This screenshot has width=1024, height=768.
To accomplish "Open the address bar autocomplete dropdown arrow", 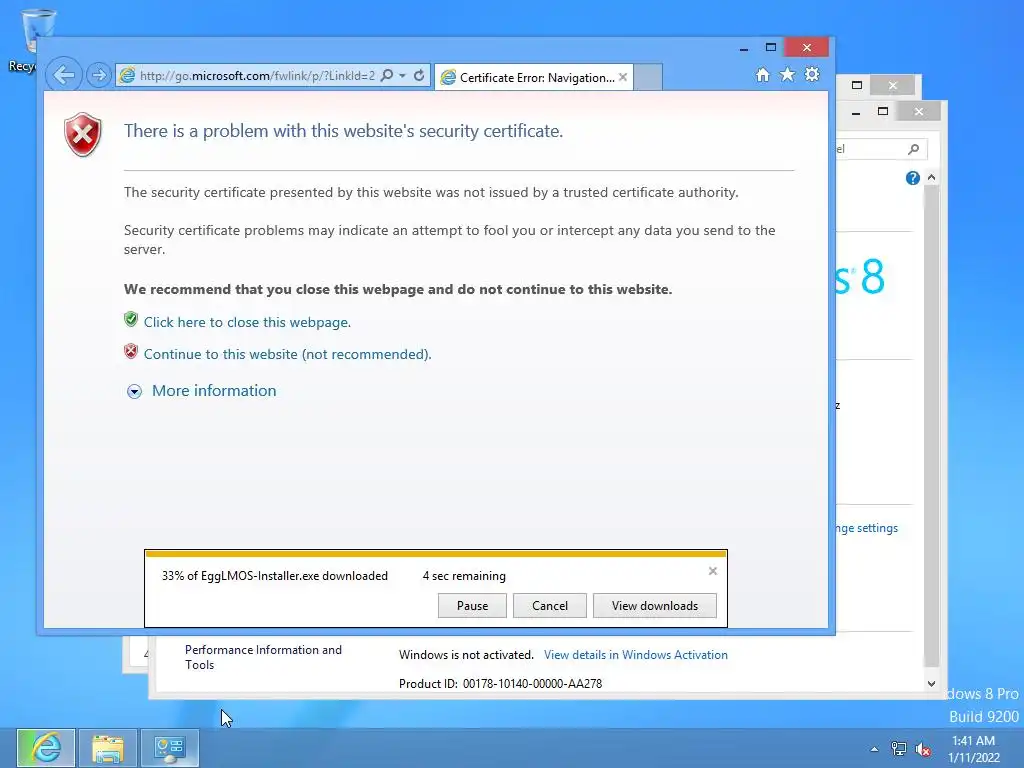I will pyautogui.click(x=403, y=76).
